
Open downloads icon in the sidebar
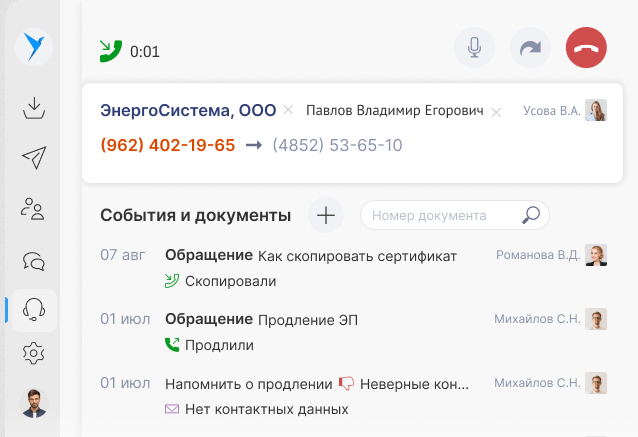[34, 107]
